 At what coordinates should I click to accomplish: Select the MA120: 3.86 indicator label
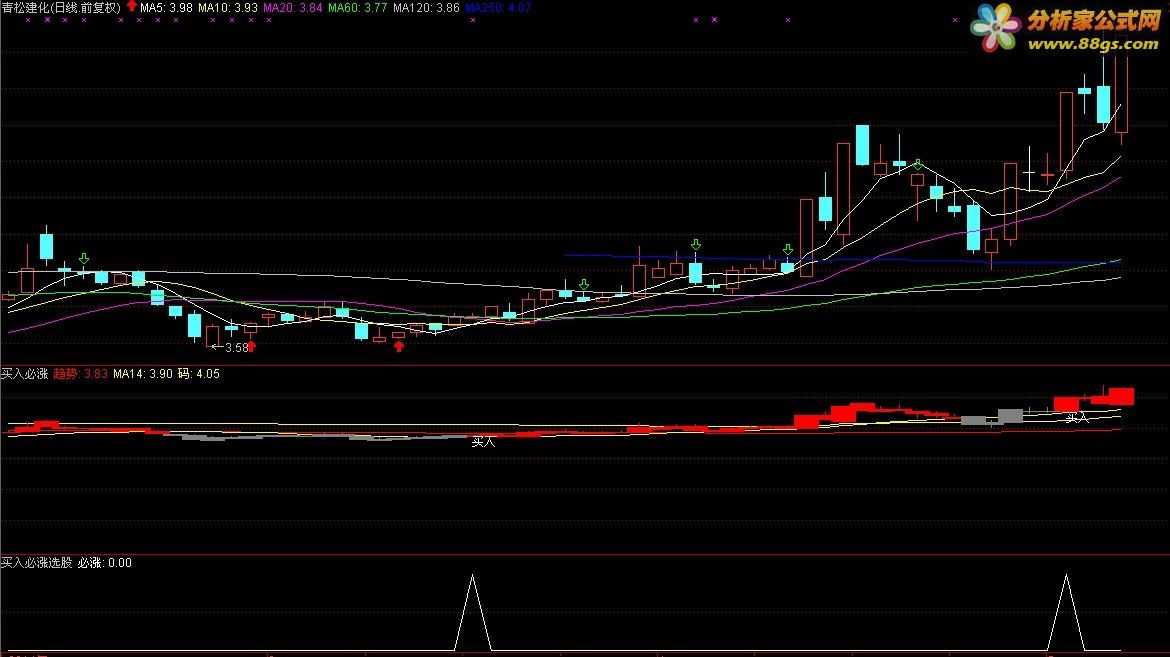[426, 7]
